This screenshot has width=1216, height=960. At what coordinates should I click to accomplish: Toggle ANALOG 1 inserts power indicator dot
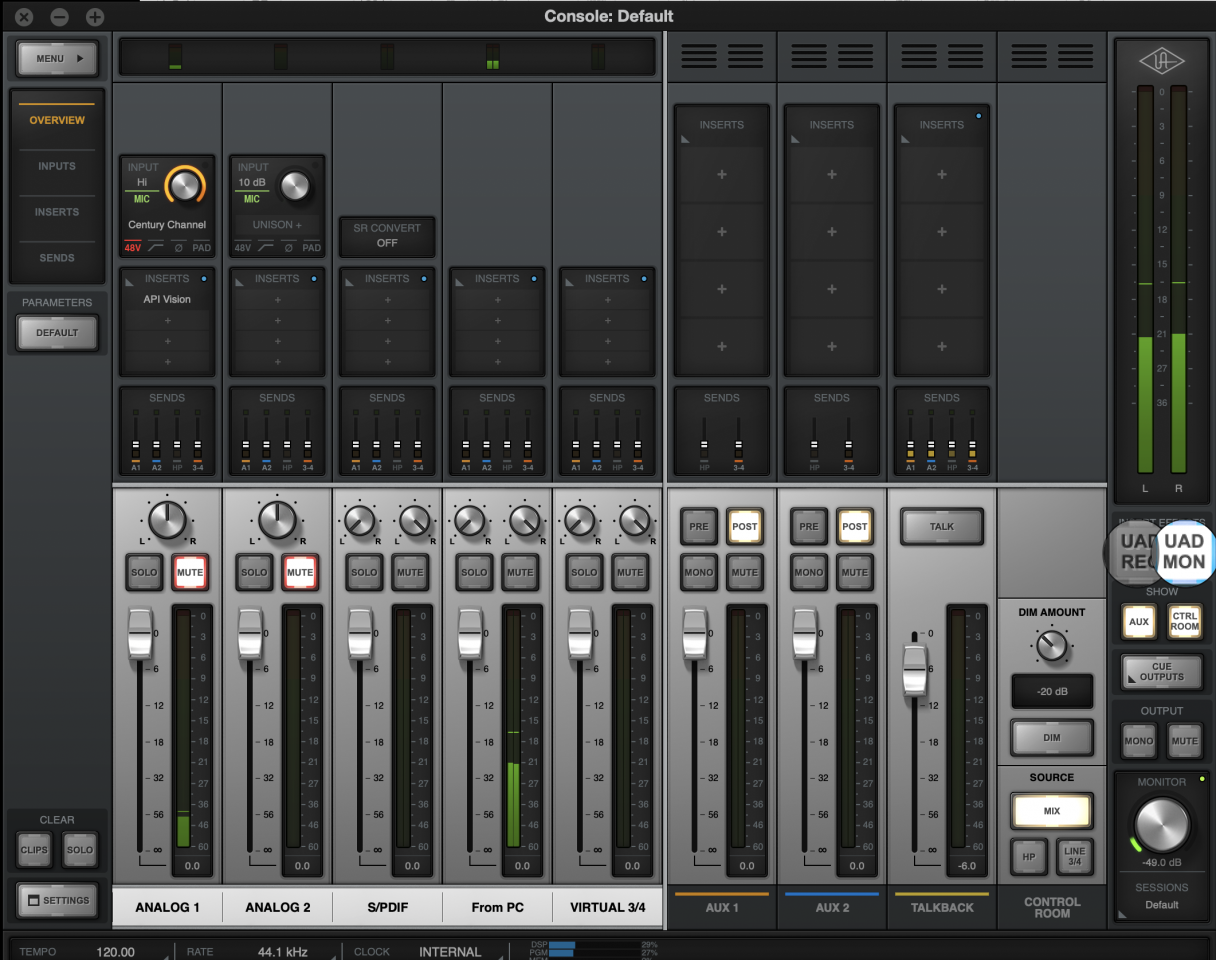pos(203,278)
